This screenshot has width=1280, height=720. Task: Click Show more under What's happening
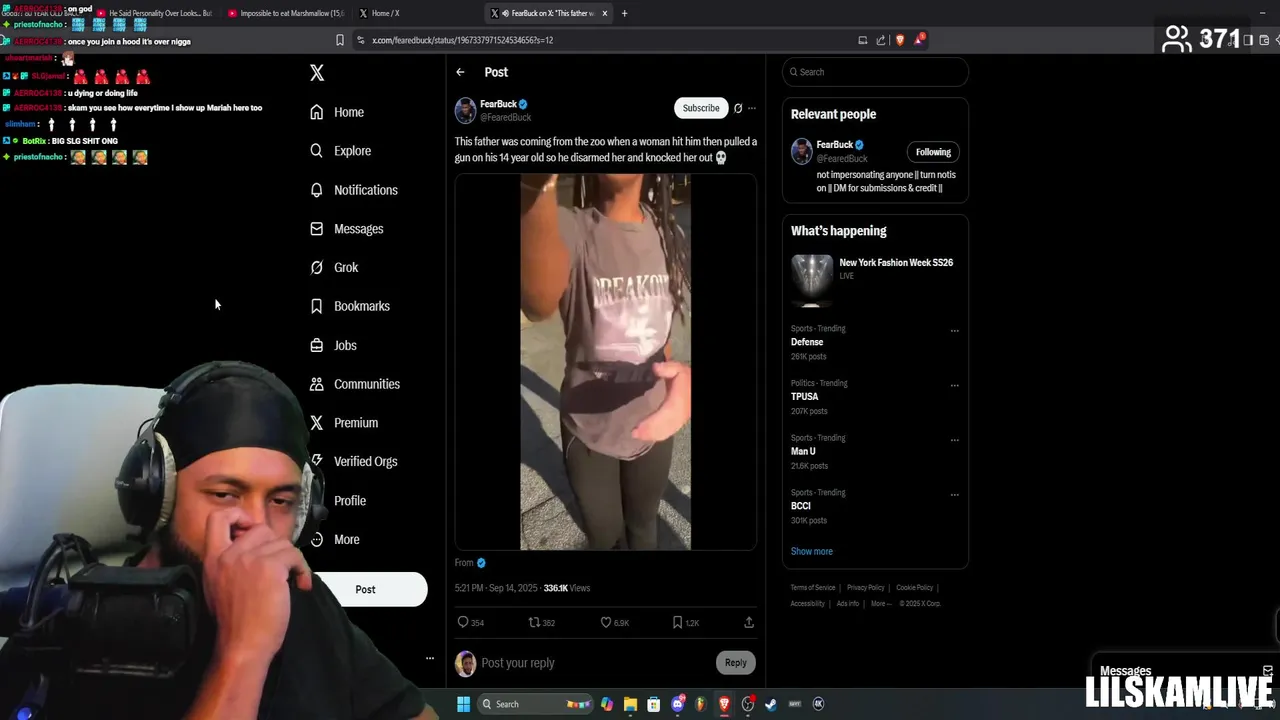(812, 551)
